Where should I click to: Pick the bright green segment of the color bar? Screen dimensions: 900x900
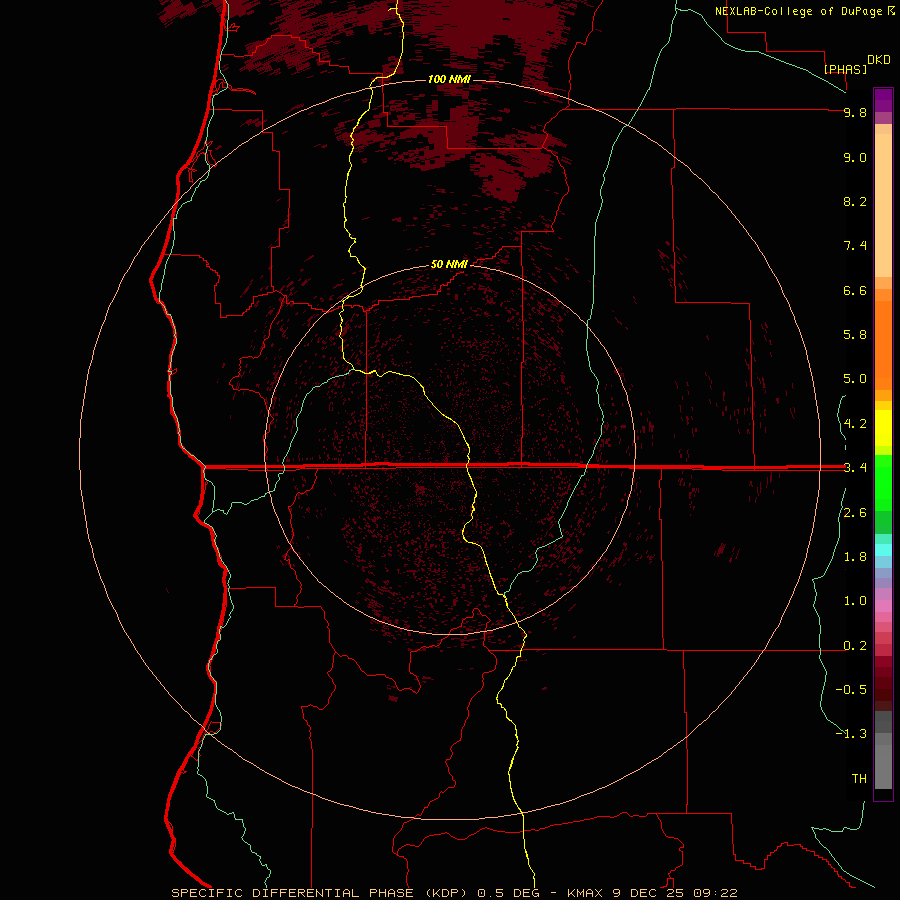883,481
